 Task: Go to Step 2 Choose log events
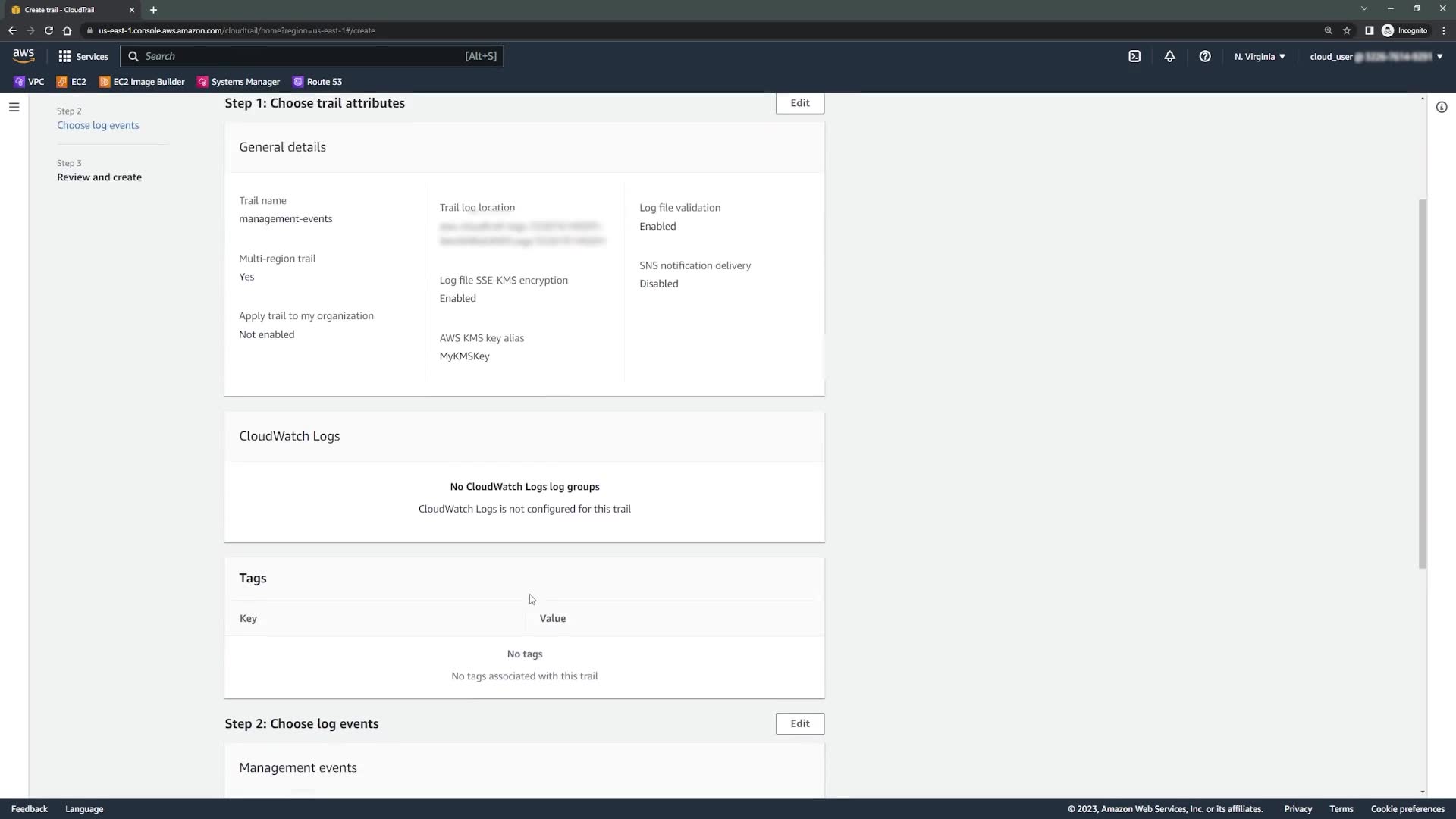pos(98,125)
